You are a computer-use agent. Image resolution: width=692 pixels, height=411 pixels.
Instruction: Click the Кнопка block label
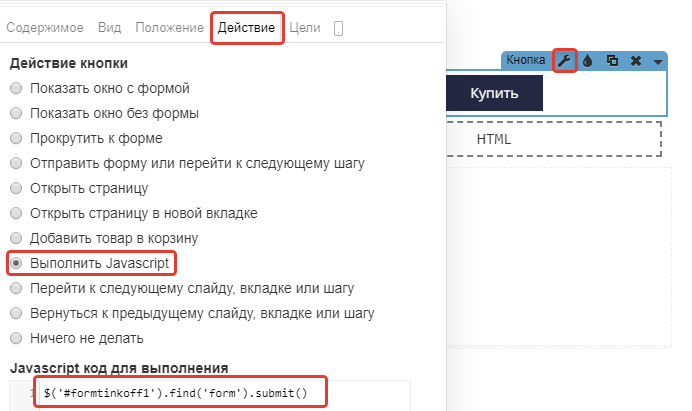point(526,60)
